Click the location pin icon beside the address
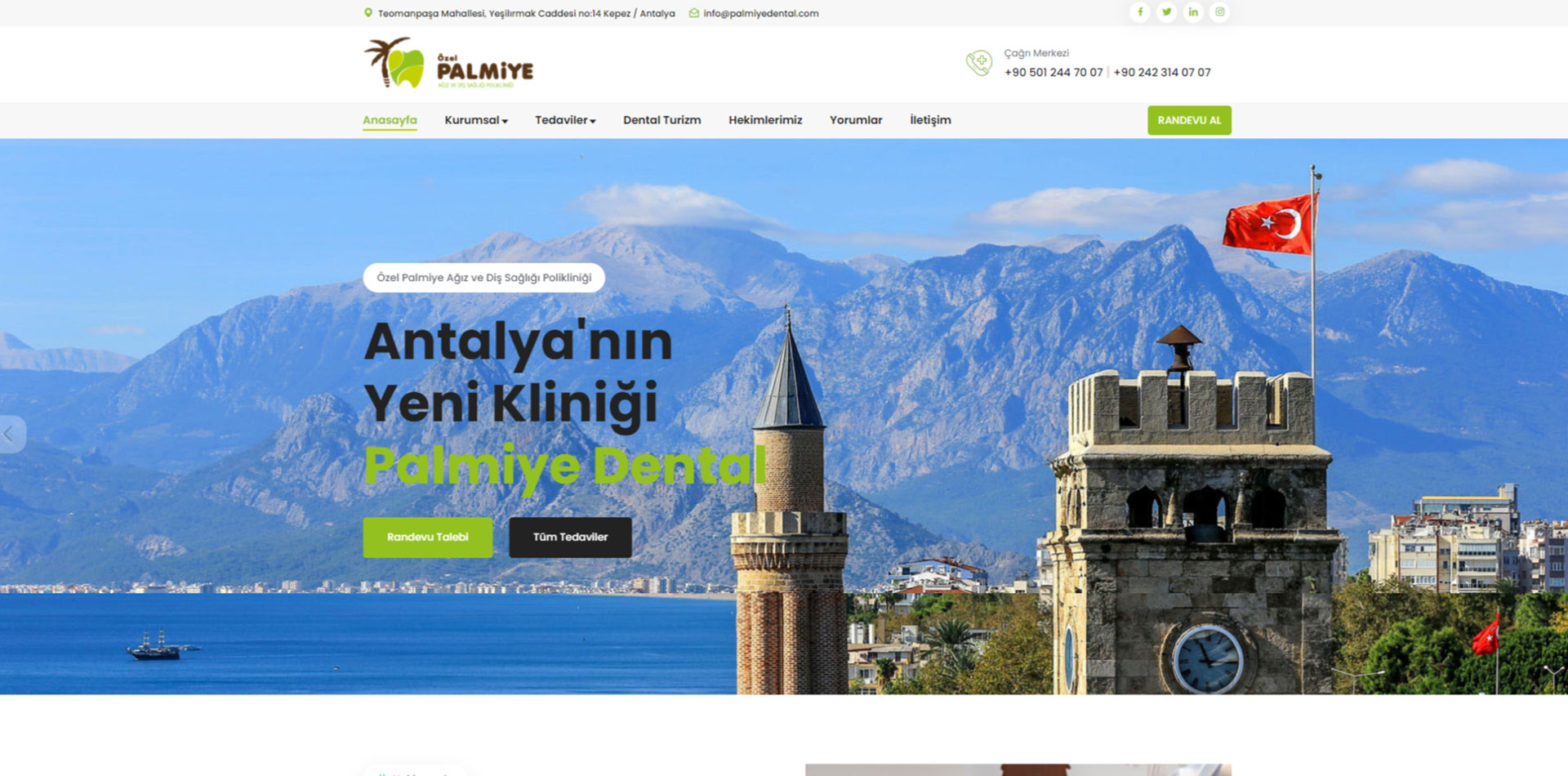The height and width of the screenshot is (776, 1568). point(367,13)
